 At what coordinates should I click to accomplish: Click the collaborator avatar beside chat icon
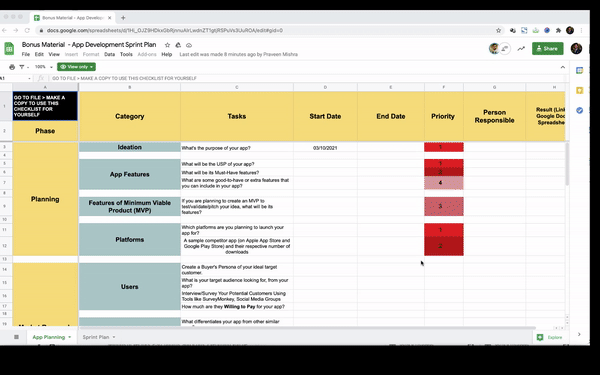494,49
